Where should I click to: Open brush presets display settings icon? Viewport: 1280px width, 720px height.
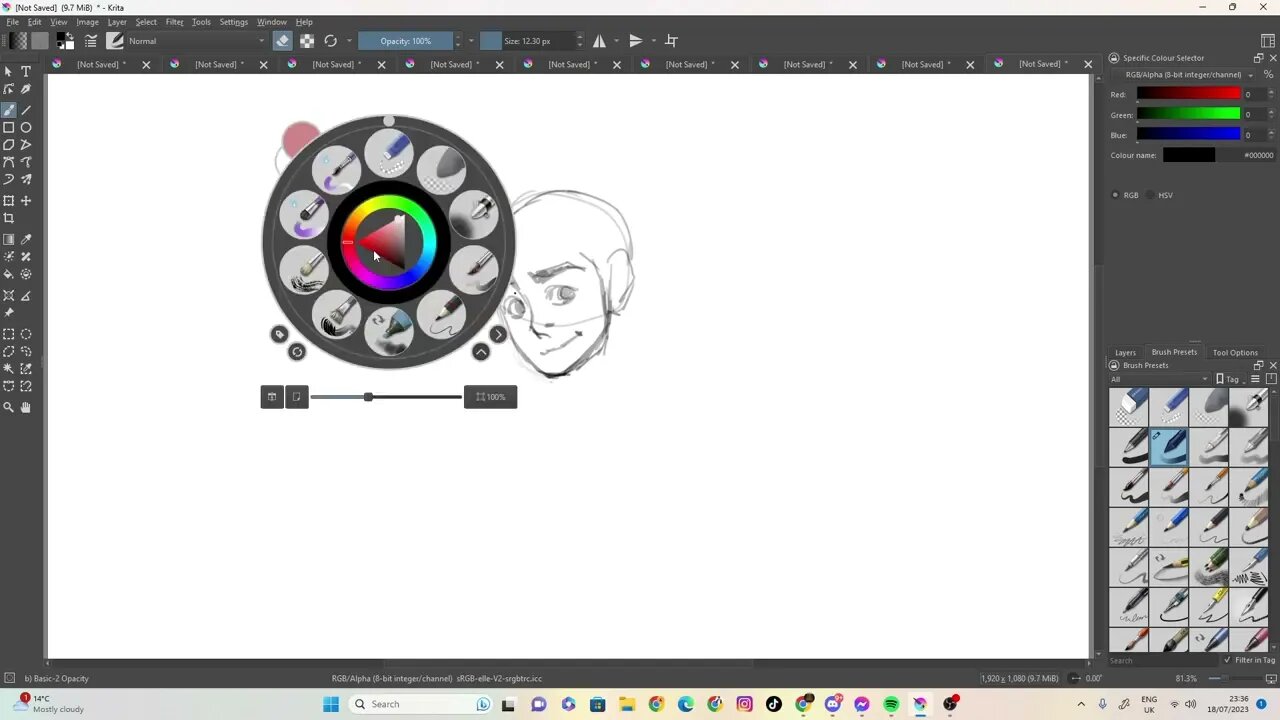click(x=1255, y=379)
